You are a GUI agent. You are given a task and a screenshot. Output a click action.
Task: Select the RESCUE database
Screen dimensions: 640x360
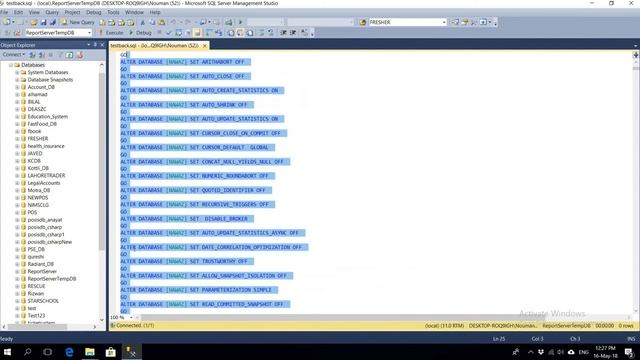click(x=36, y=286)
